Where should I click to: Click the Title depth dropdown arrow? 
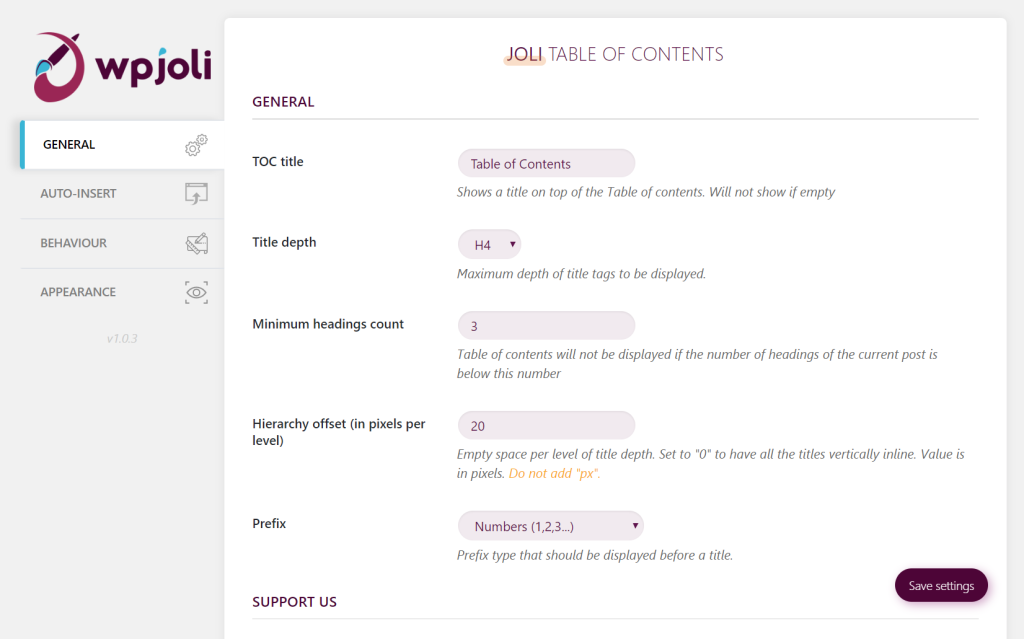(x=512, y=245)
